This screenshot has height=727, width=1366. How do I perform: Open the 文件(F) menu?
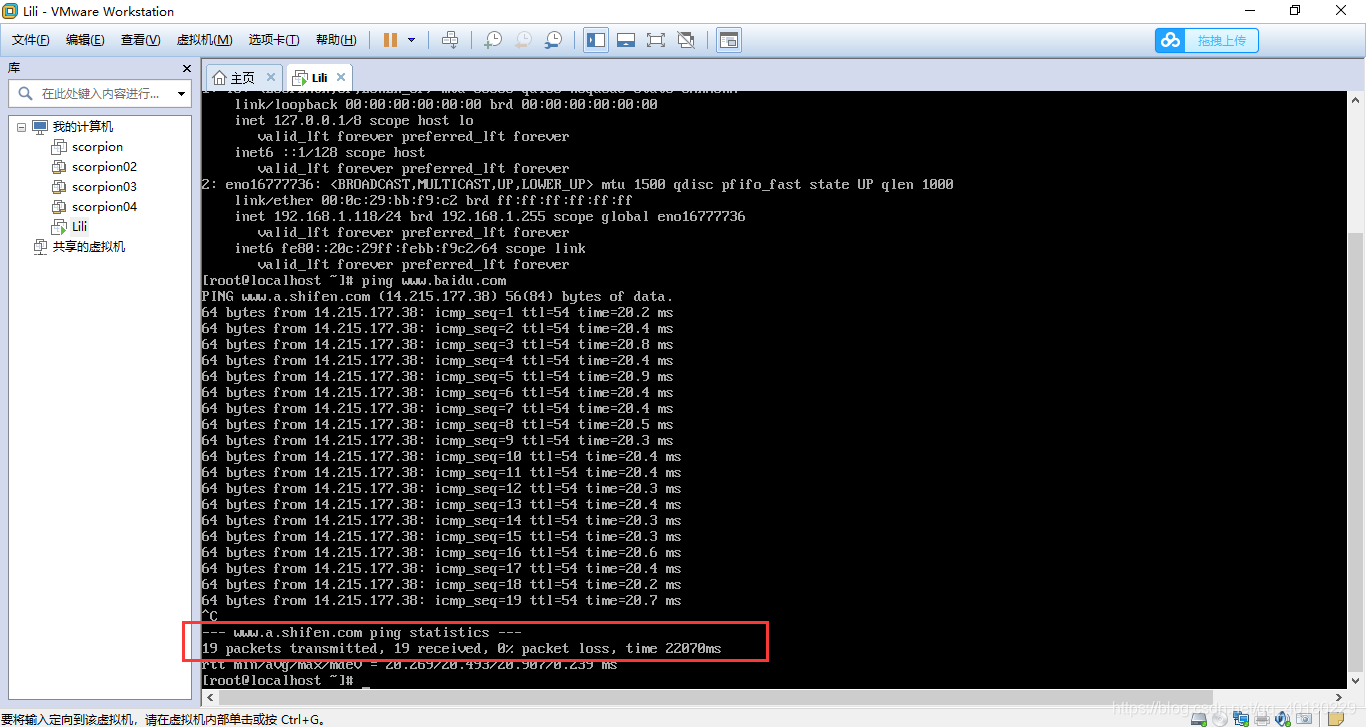point(31,40)
